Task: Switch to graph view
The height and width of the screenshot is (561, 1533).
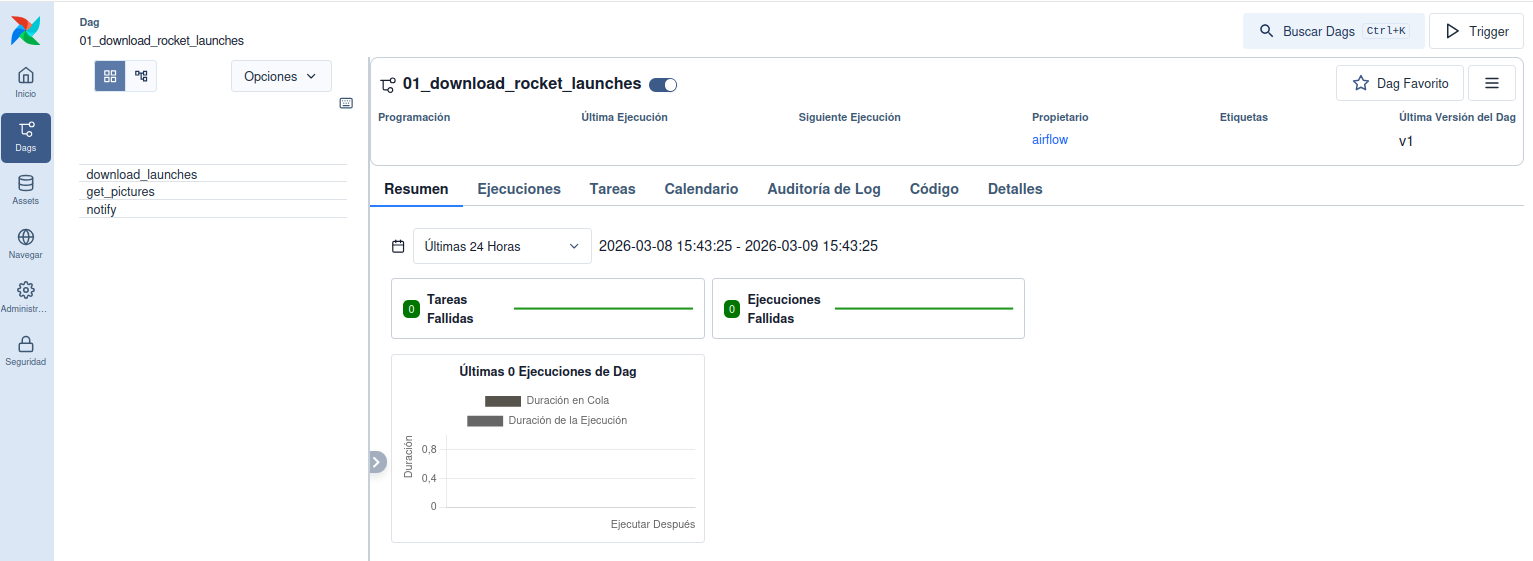Action: click(141, 76)
